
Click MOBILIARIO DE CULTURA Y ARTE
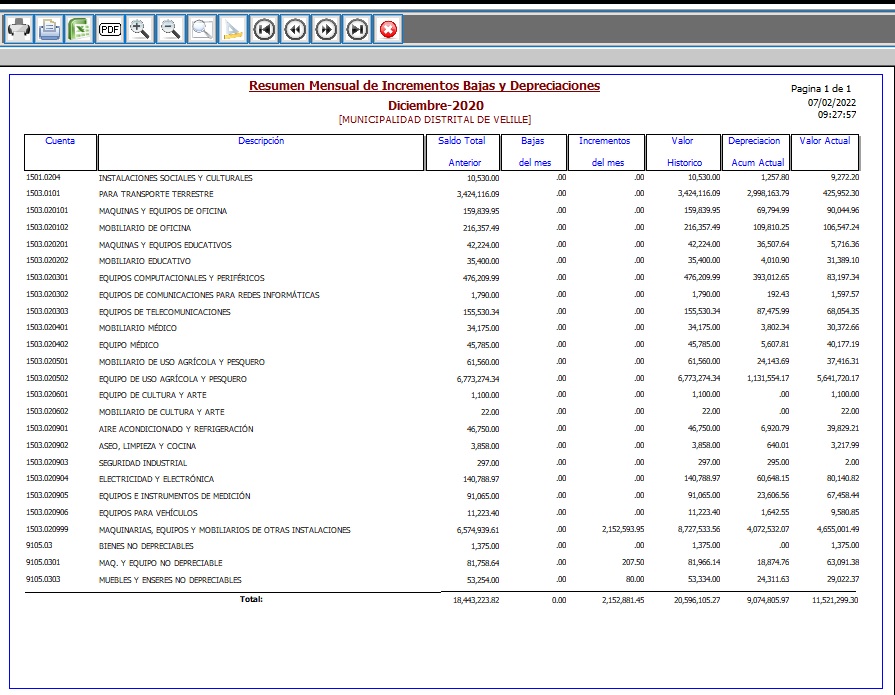tap(162, 412)
